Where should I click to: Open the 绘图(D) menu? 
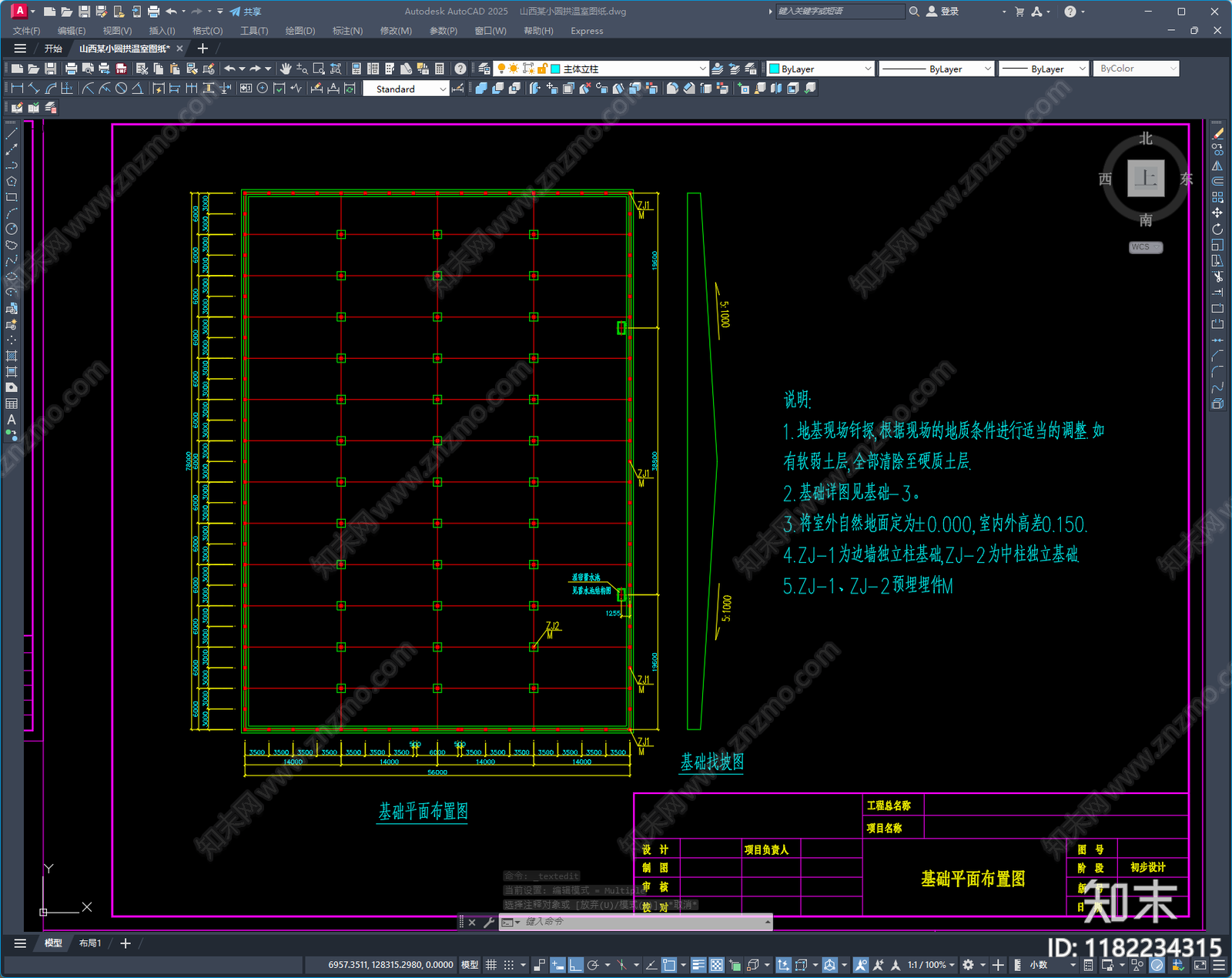(x=300, y=31)
